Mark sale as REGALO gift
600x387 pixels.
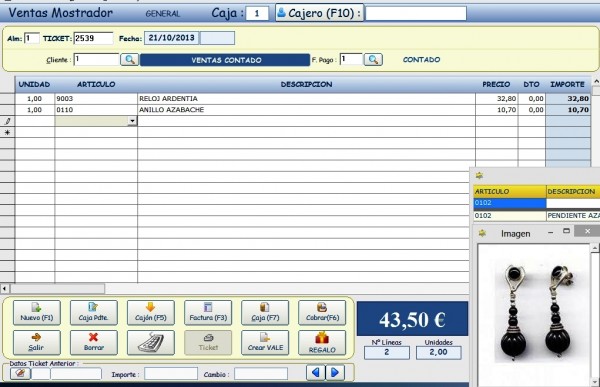click(322, 343)
